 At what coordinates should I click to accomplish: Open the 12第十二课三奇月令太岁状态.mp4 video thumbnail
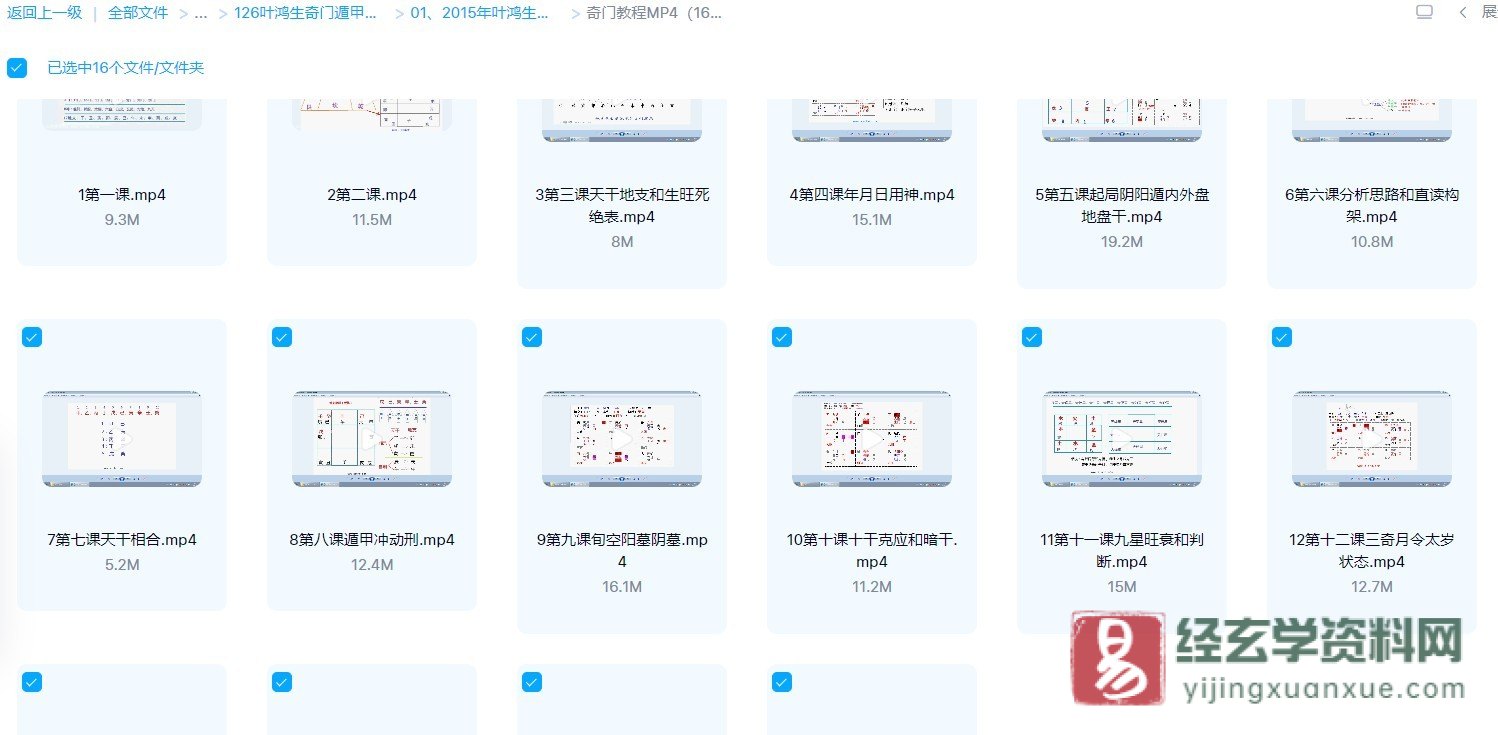pos(1372,440)
